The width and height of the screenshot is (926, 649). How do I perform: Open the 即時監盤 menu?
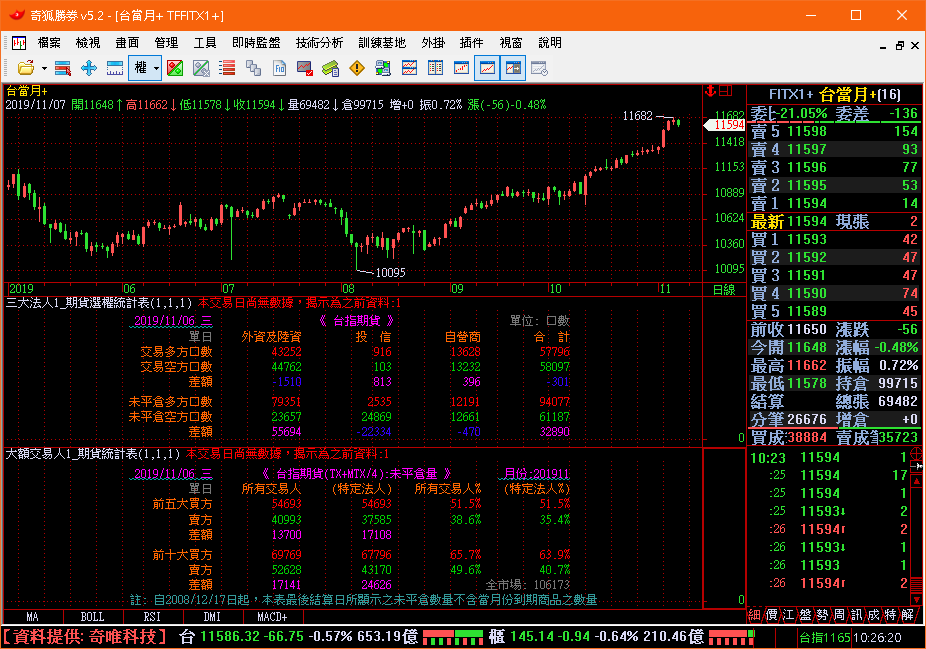(256, 43)
